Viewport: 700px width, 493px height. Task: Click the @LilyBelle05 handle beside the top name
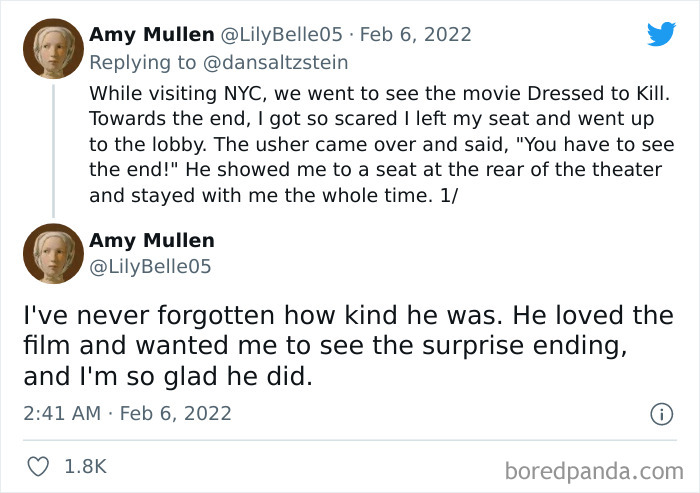point(284,35)
